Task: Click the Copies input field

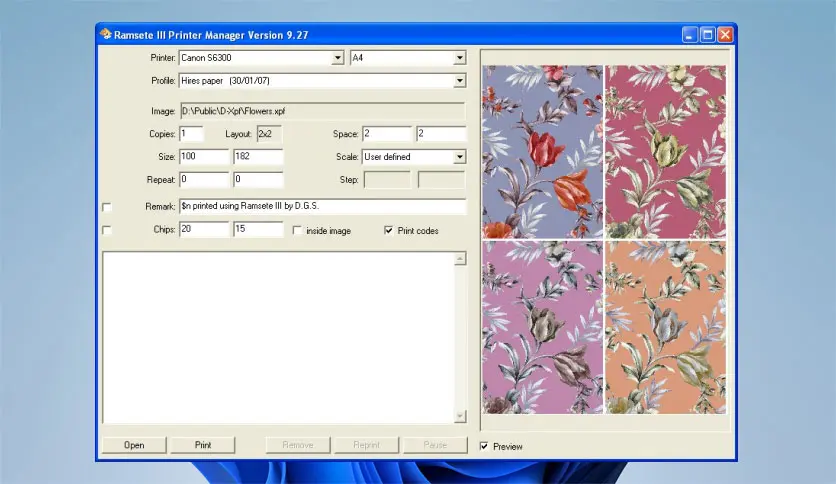Action: point(191,134)
